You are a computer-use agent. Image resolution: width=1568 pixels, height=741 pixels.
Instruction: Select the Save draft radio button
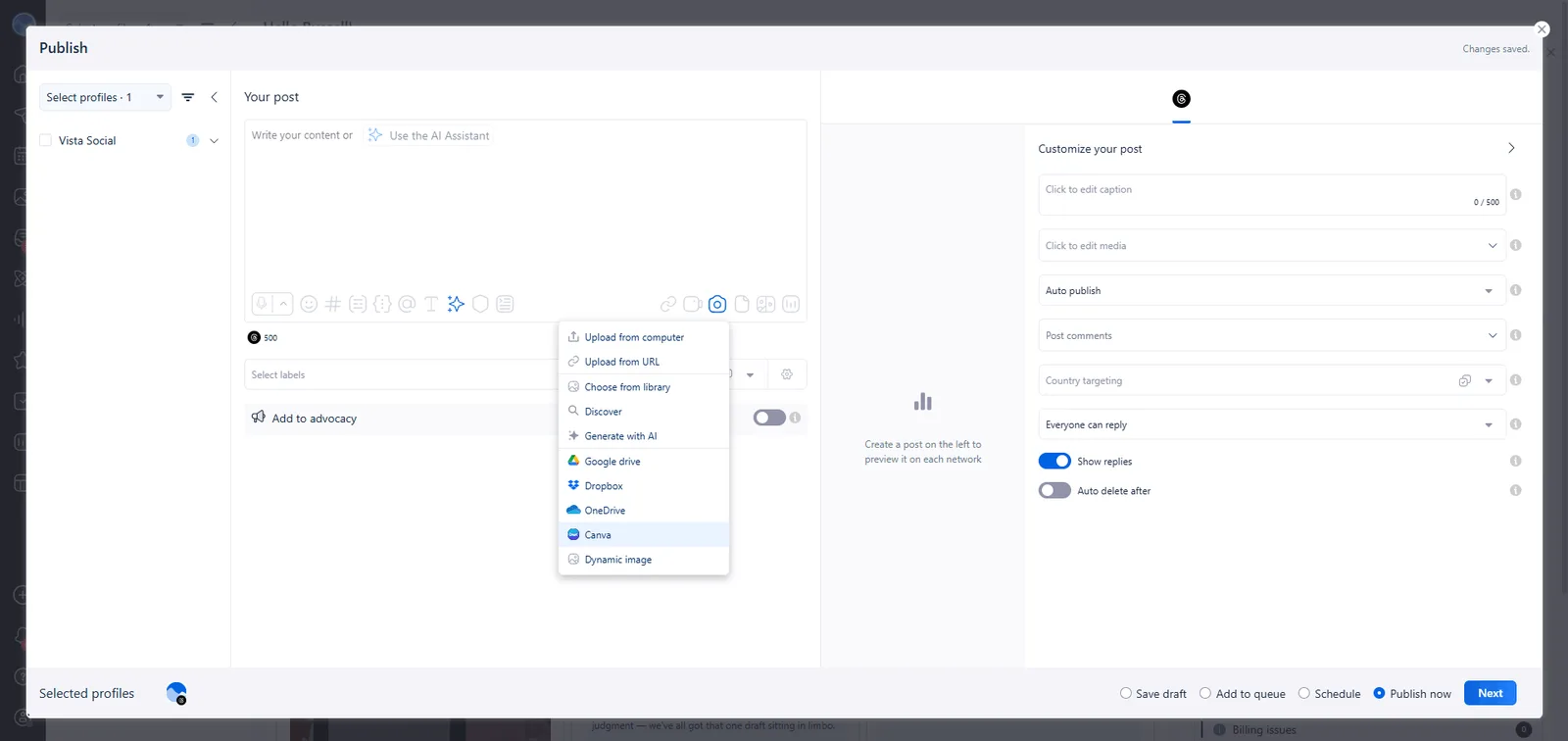(1126, 693)
